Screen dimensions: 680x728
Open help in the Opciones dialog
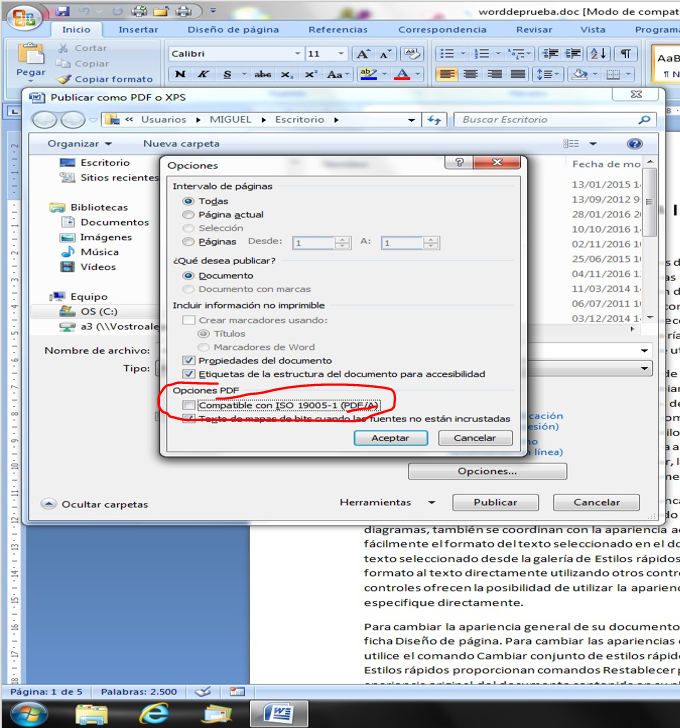pyautogui.click(x=459, y=163)
